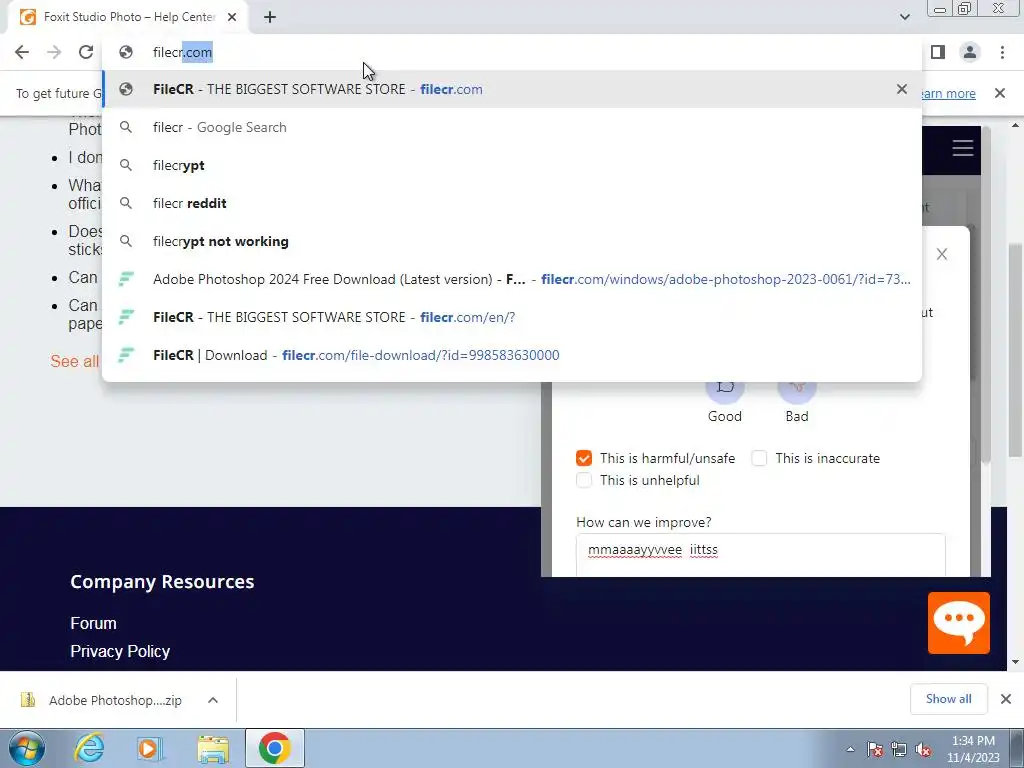Remove the first FileCR suggestion with X
The width and height of the screenshot is (1024, 768).
pos(902,89)
